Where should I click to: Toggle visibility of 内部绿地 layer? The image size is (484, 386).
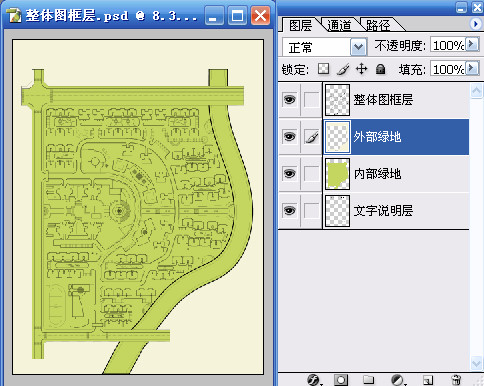pos(289,173)
